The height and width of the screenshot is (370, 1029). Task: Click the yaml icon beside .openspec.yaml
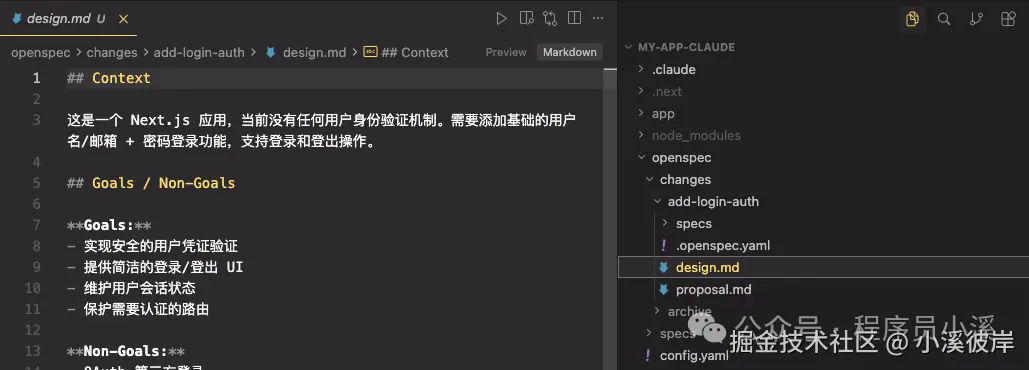[x=663, y=245]
